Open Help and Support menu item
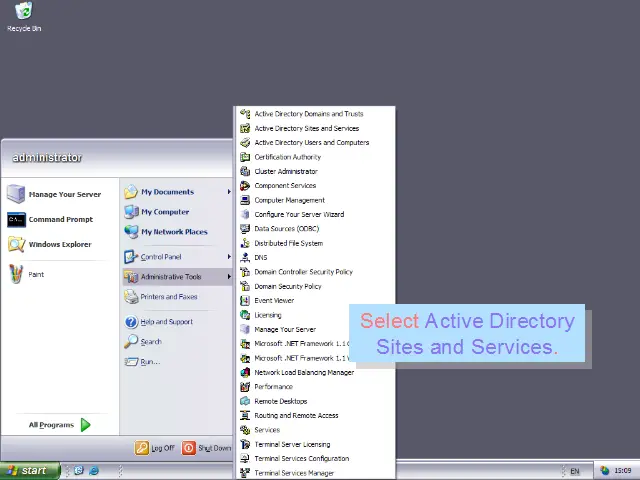 178,322
